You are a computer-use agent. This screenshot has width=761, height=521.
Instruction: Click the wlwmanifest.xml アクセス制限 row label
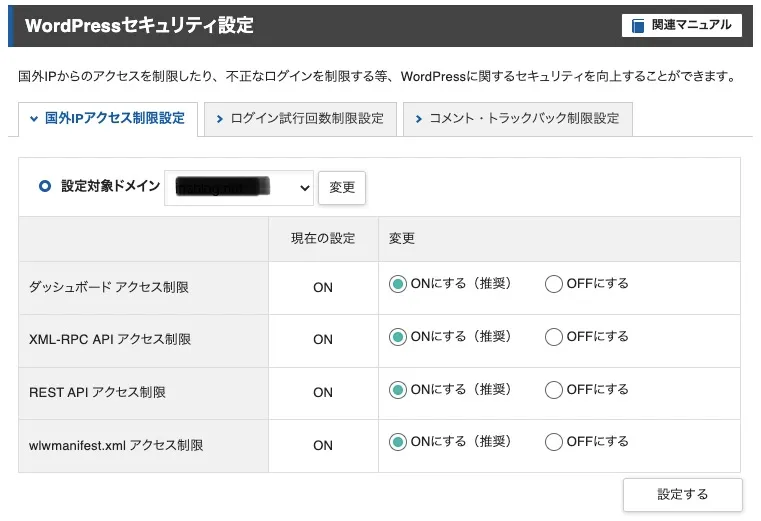coord(116,445)
